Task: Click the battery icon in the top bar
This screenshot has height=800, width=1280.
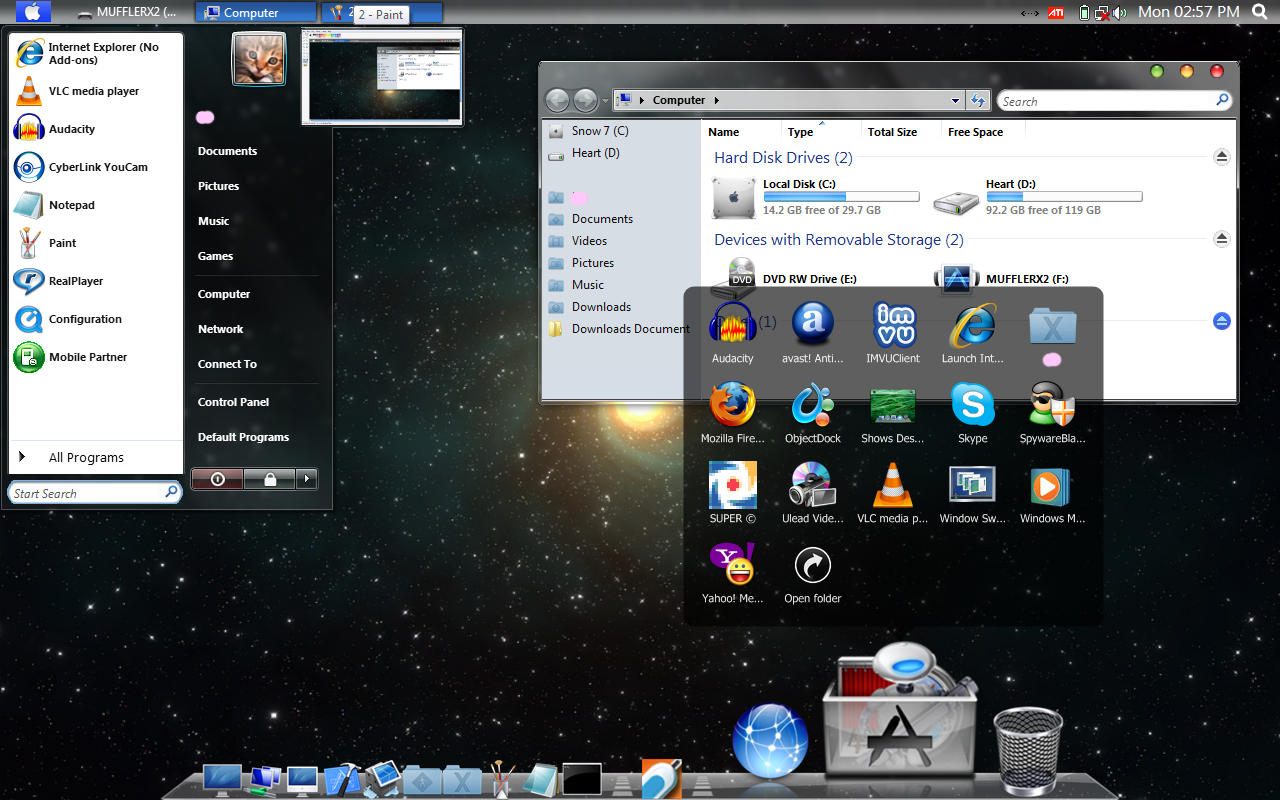Action: pos(1085,13)
